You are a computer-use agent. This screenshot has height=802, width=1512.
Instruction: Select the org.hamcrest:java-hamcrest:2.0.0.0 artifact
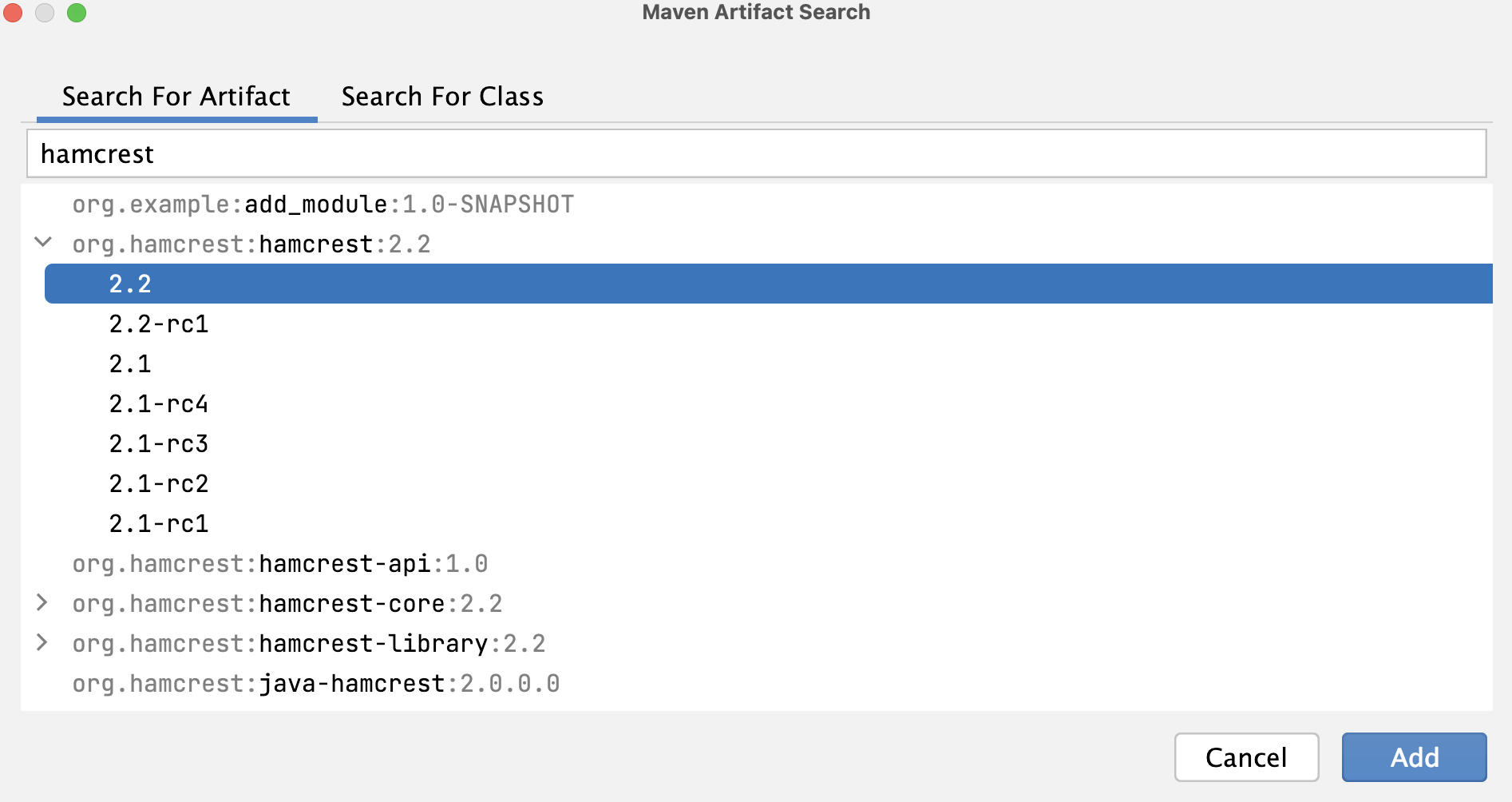315,683
